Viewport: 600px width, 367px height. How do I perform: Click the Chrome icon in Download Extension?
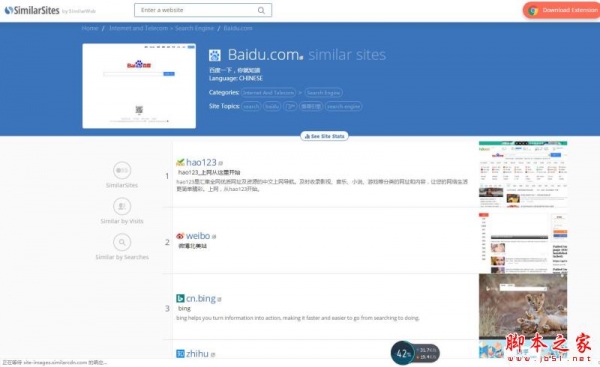(x=533, y=11)
